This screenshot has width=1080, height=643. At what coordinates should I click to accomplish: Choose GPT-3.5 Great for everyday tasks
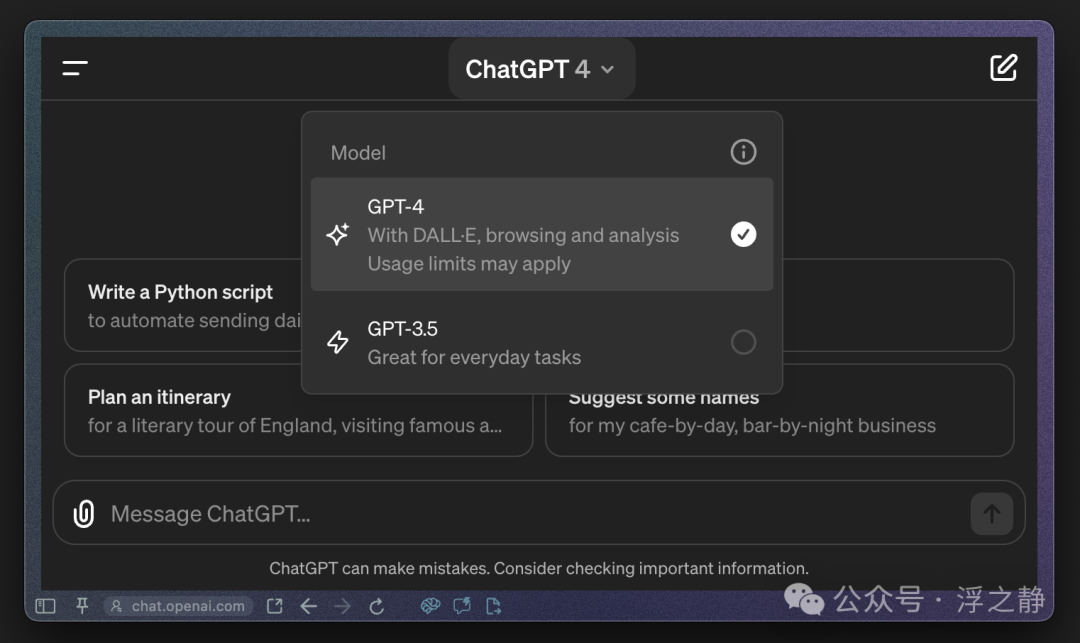pyautogui.click(x=542, y=342)
